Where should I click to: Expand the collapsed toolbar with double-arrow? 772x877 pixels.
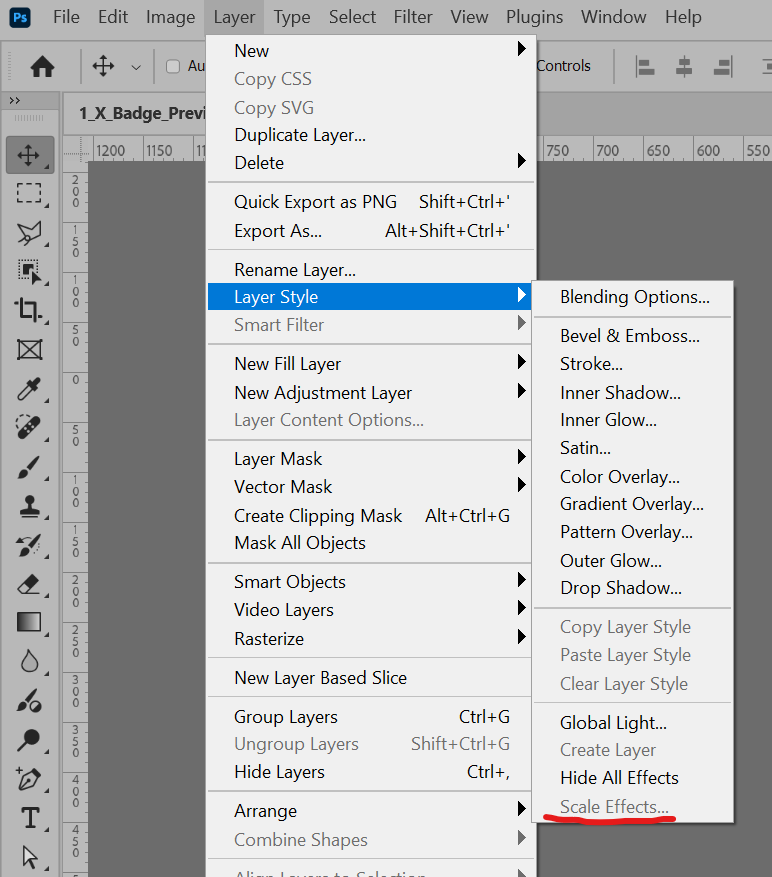(x=14, y=101)
